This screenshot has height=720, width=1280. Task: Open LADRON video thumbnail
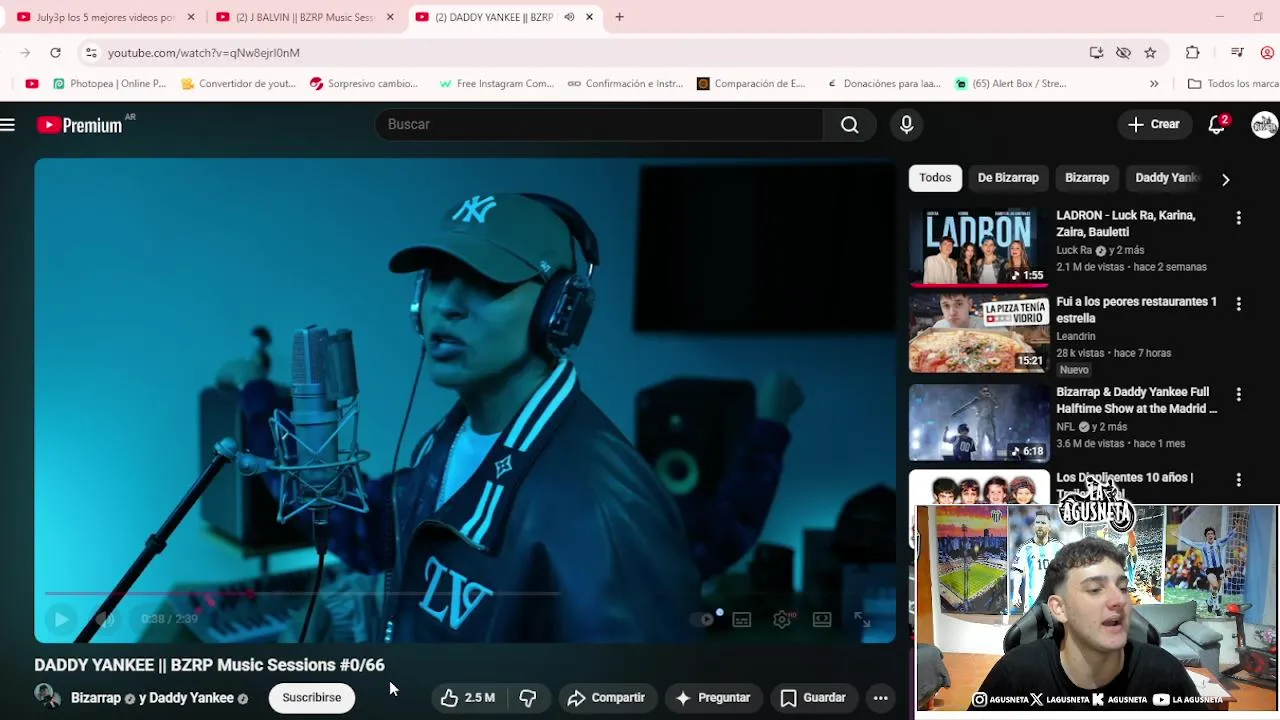coord(979,246)
